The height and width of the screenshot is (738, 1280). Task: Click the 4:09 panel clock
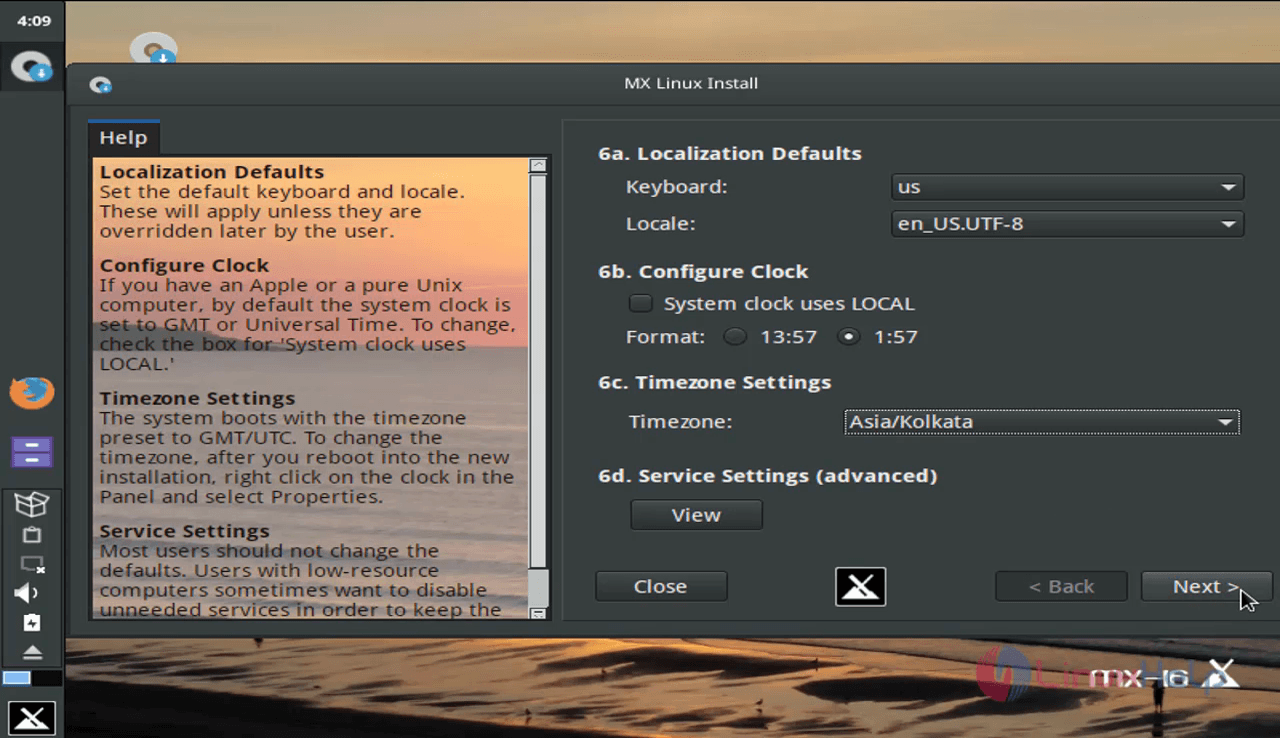[34, 20]
